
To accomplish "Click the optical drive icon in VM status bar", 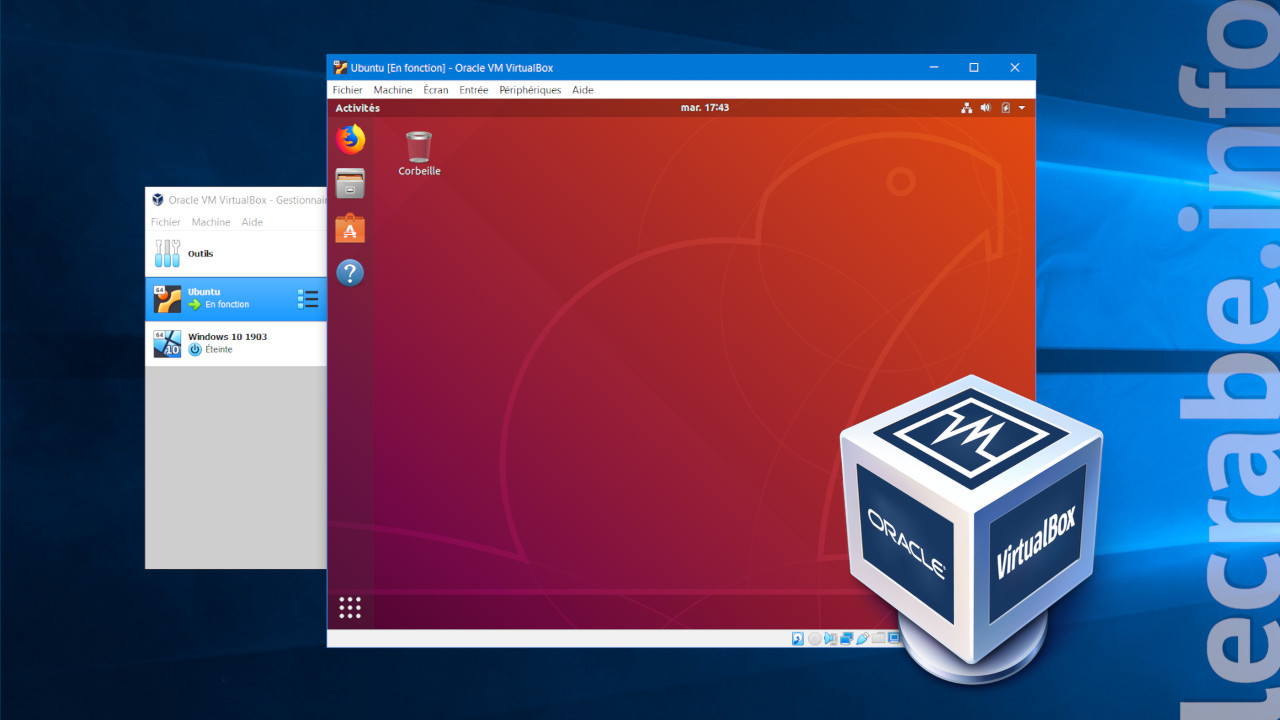I will (x=814, y=638).
